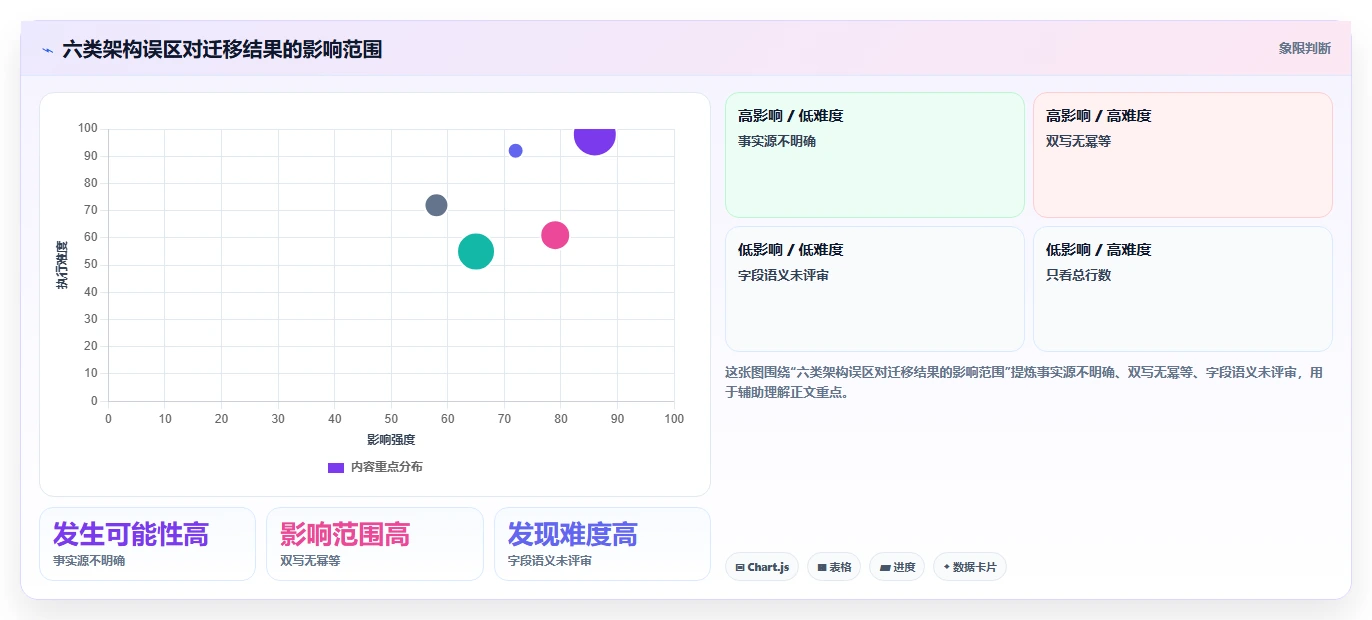Open the 低影响 / 低难度 quadrant card
1372x620 pixels.
875,289
